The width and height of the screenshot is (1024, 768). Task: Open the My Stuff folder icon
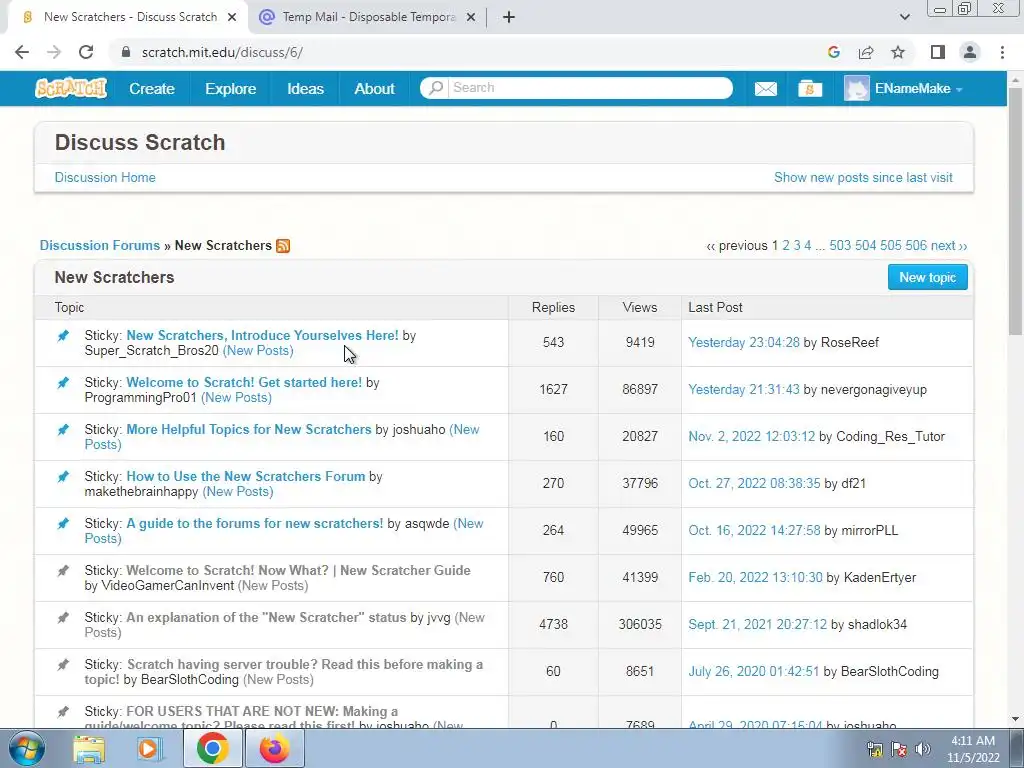pyautogui.click(x=810, y=89)
